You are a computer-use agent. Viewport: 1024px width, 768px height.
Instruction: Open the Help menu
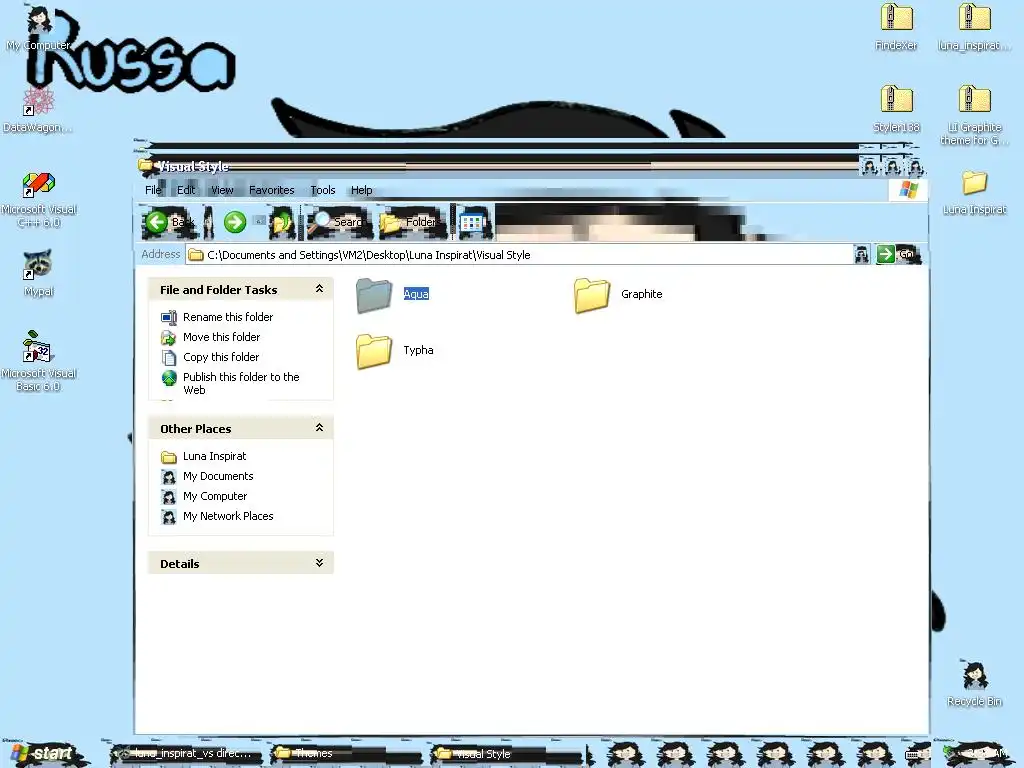click(361, 190)
